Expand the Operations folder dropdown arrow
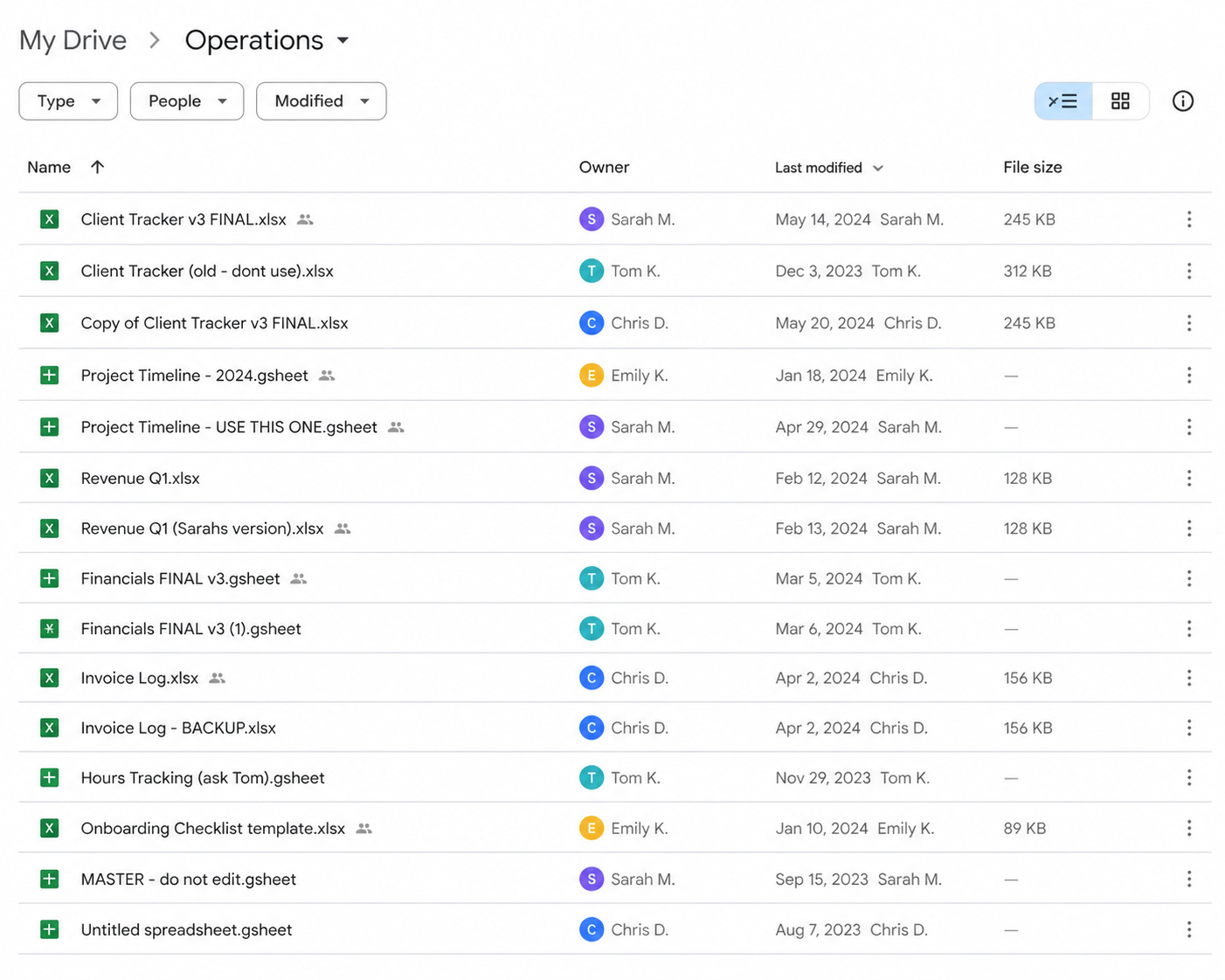 (343, 40)
